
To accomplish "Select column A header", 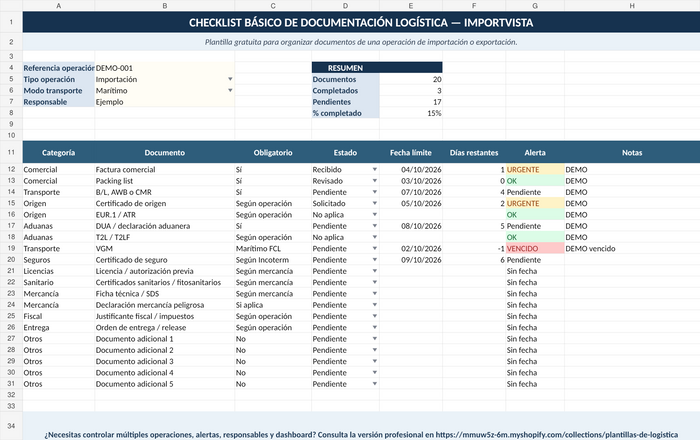I will pos(58,5).
